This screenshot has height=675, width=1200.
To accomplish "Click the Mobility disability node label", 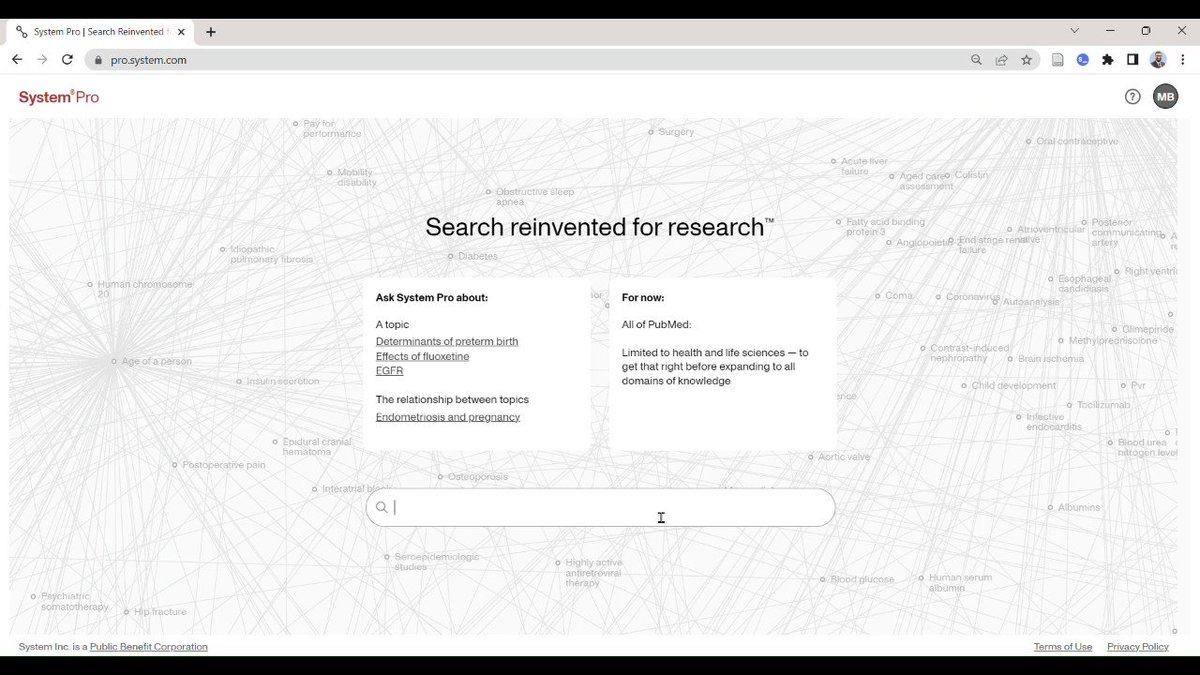I will [357, 177].
